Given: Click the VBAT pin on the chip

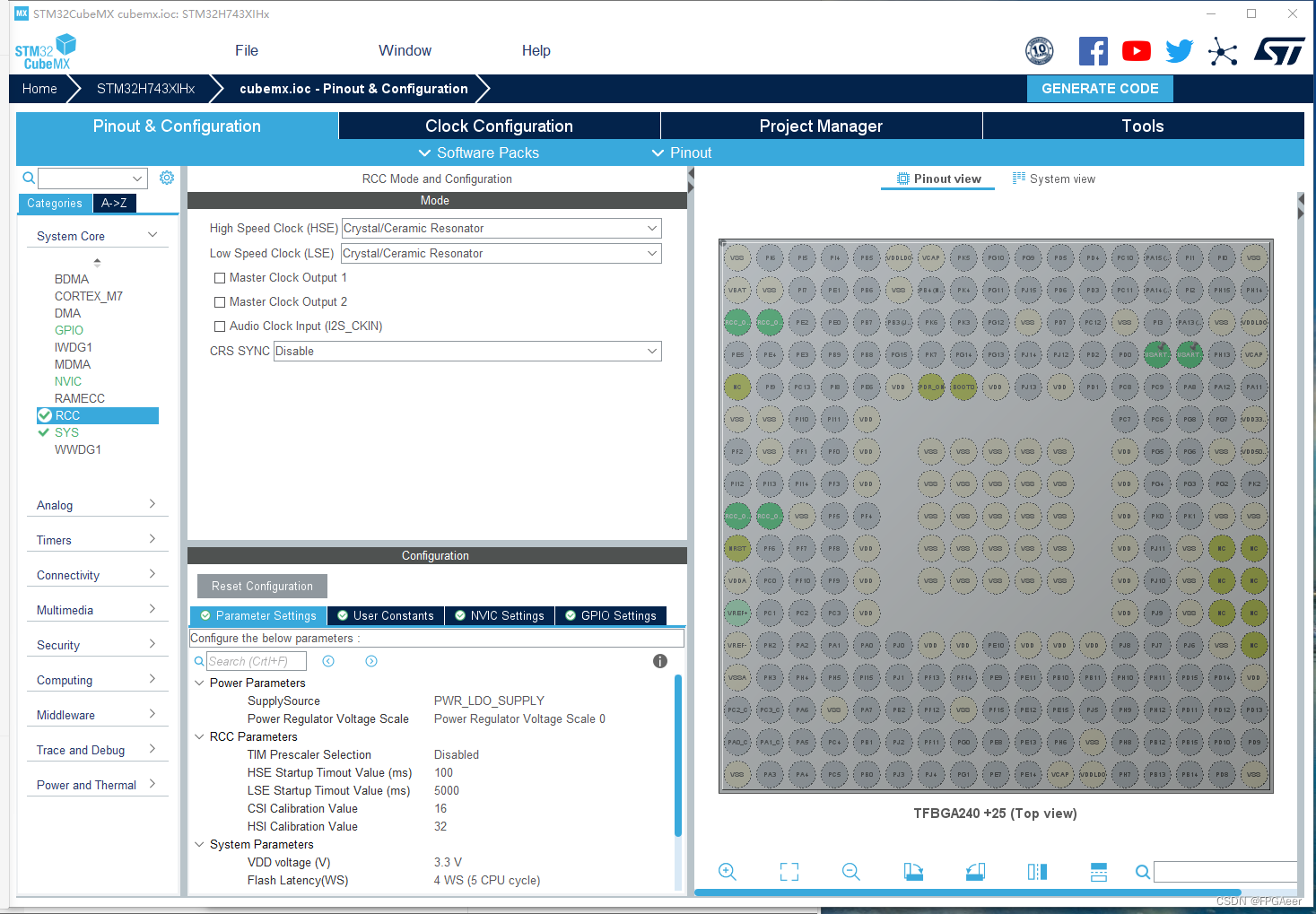Looking at the screenshot, I should (x=737, y=290).
